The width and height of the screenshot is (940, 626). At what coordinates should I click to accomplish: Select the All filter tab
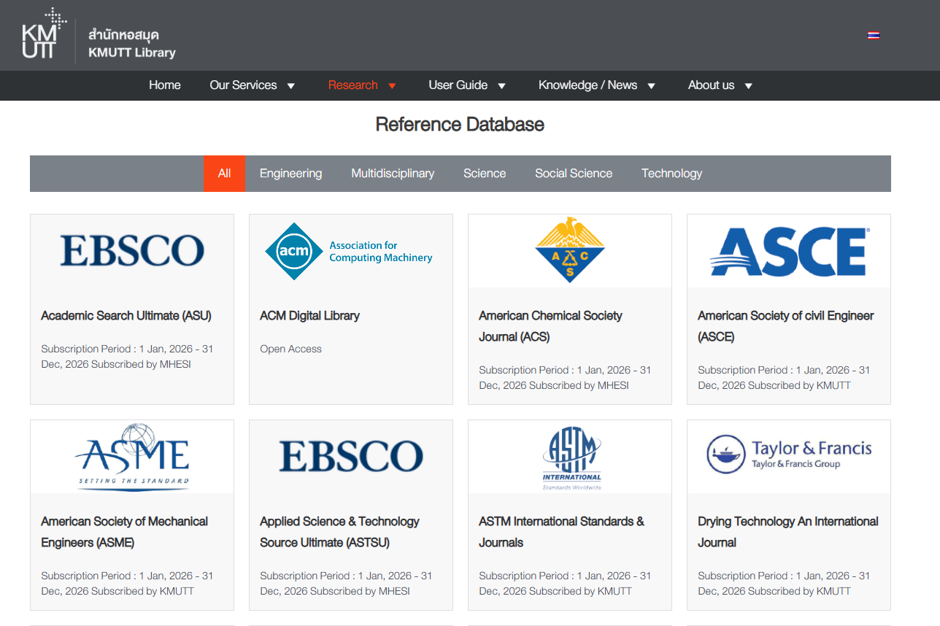click(x=224, y=173)
